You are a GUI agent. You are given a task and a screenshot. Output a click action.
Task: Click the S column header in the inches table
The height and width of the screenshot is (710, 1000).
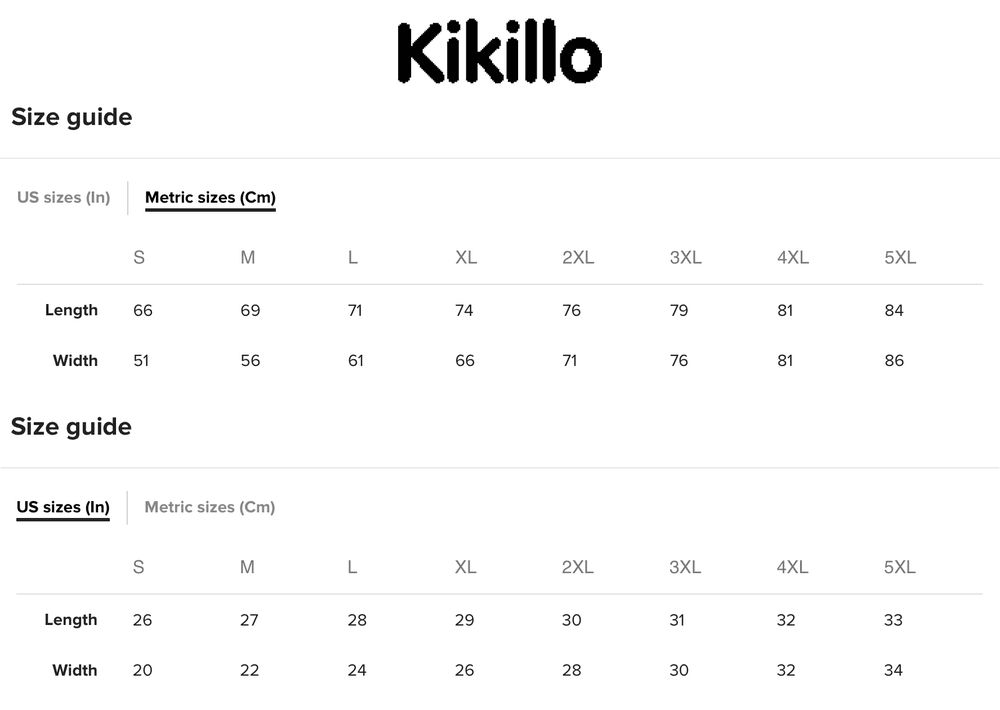138,567
